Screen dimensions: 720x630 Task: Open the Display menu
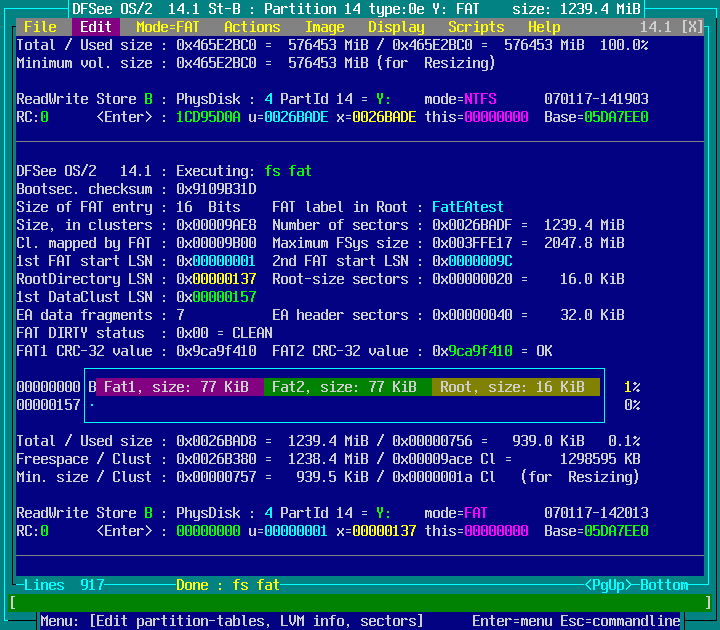coord(396,27)
